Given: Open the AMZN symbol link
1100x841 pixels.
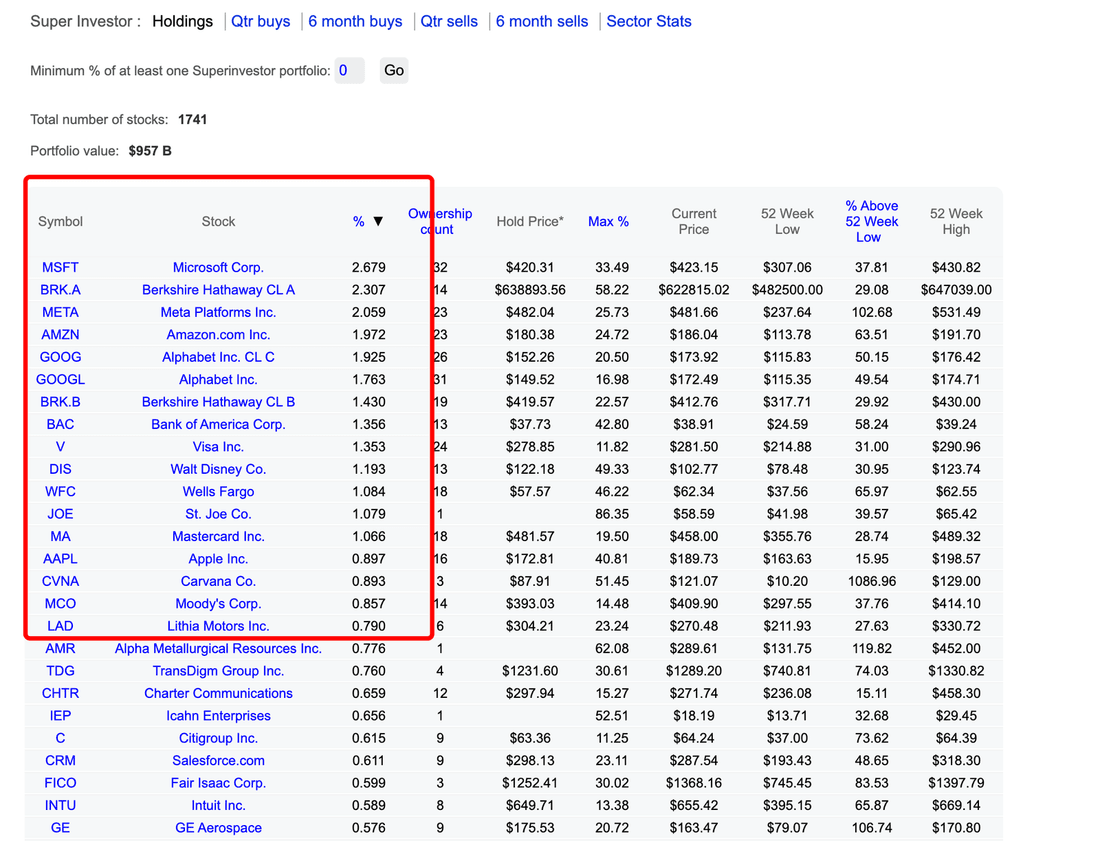Looking at the screenshot, I should [x=60, y=335].
